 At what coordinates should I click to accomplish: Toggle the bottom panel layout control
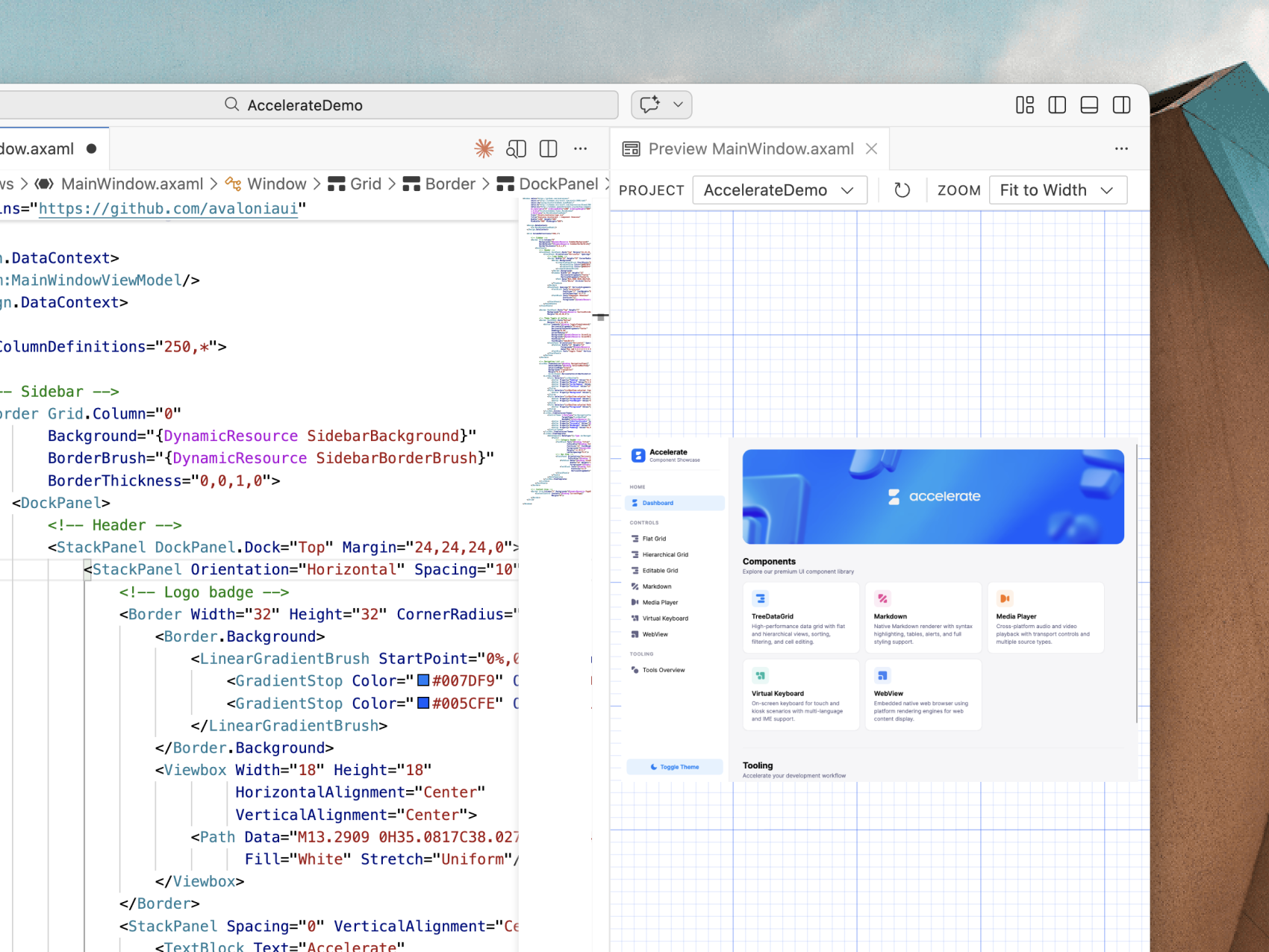point(1088,104)
